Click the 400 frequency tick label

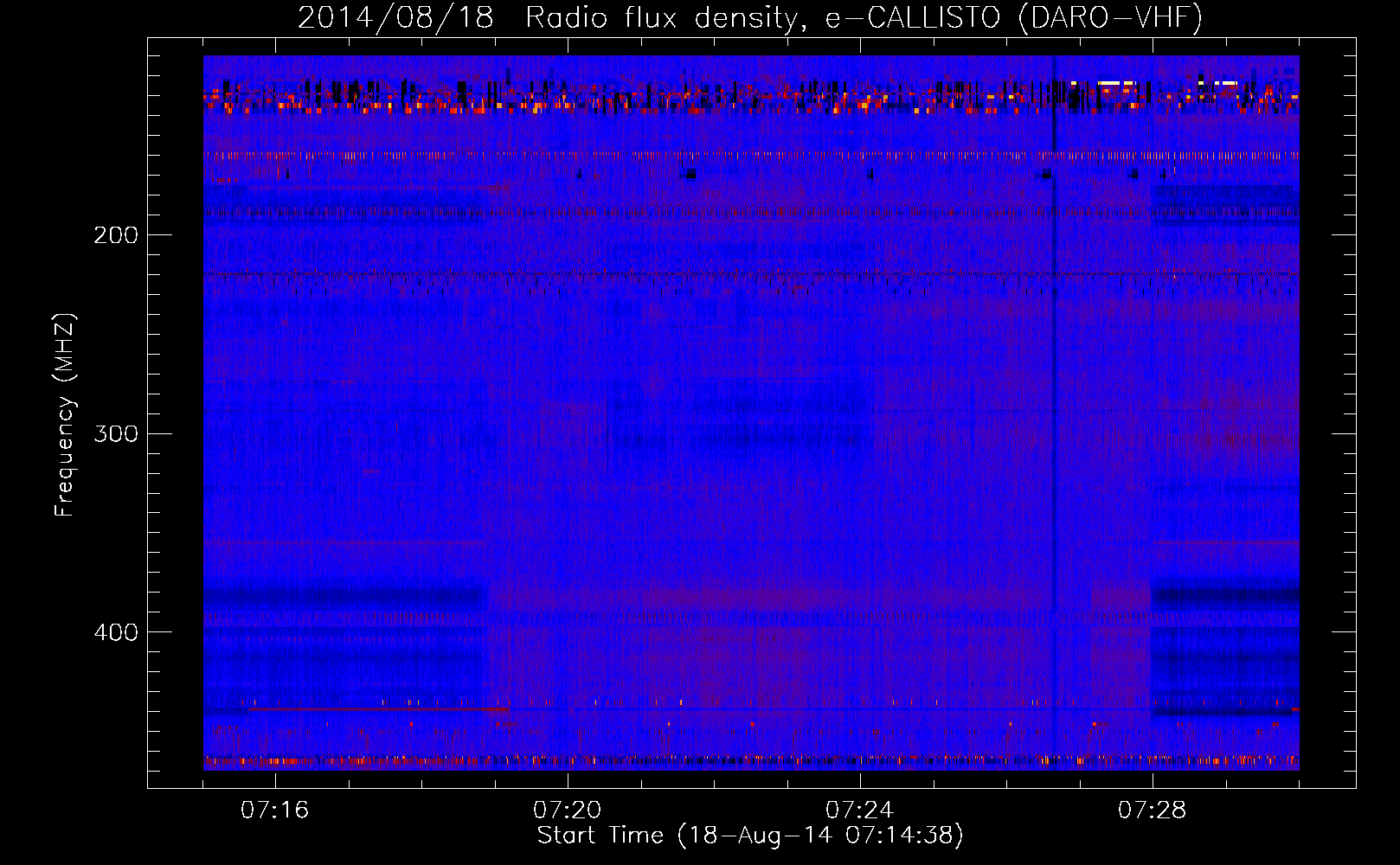tap(116, 632)
